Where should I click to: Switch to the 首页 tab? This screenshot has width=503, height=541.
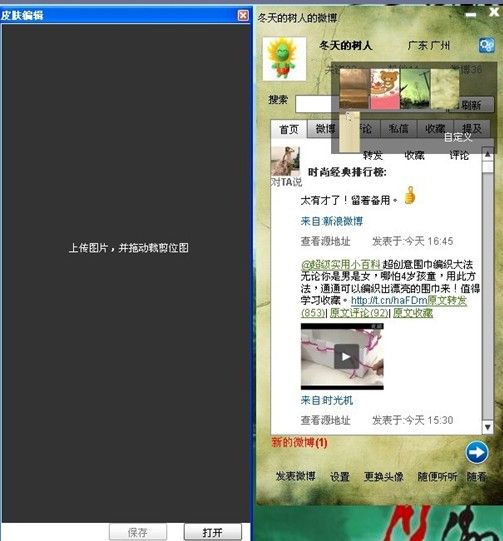click(289, 129)
